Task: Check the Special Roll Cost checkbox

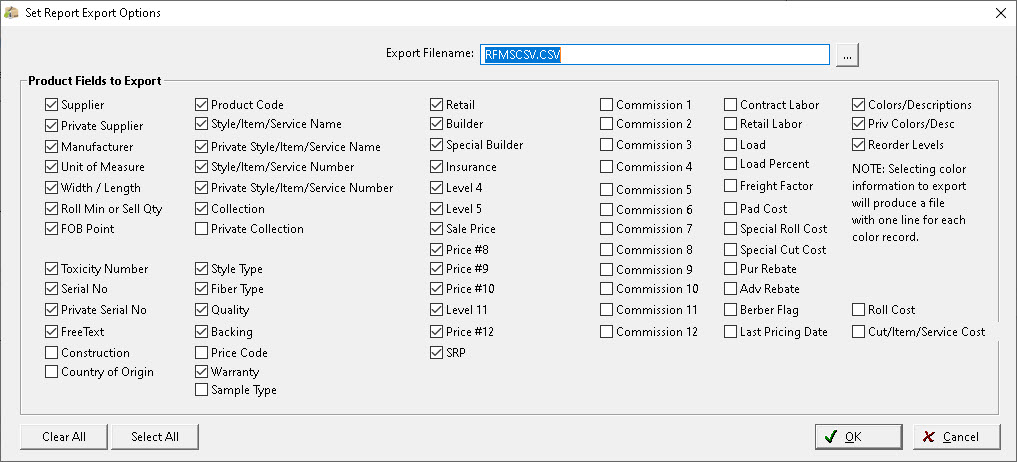Action: pyautogui.click(x=730, y=228)
